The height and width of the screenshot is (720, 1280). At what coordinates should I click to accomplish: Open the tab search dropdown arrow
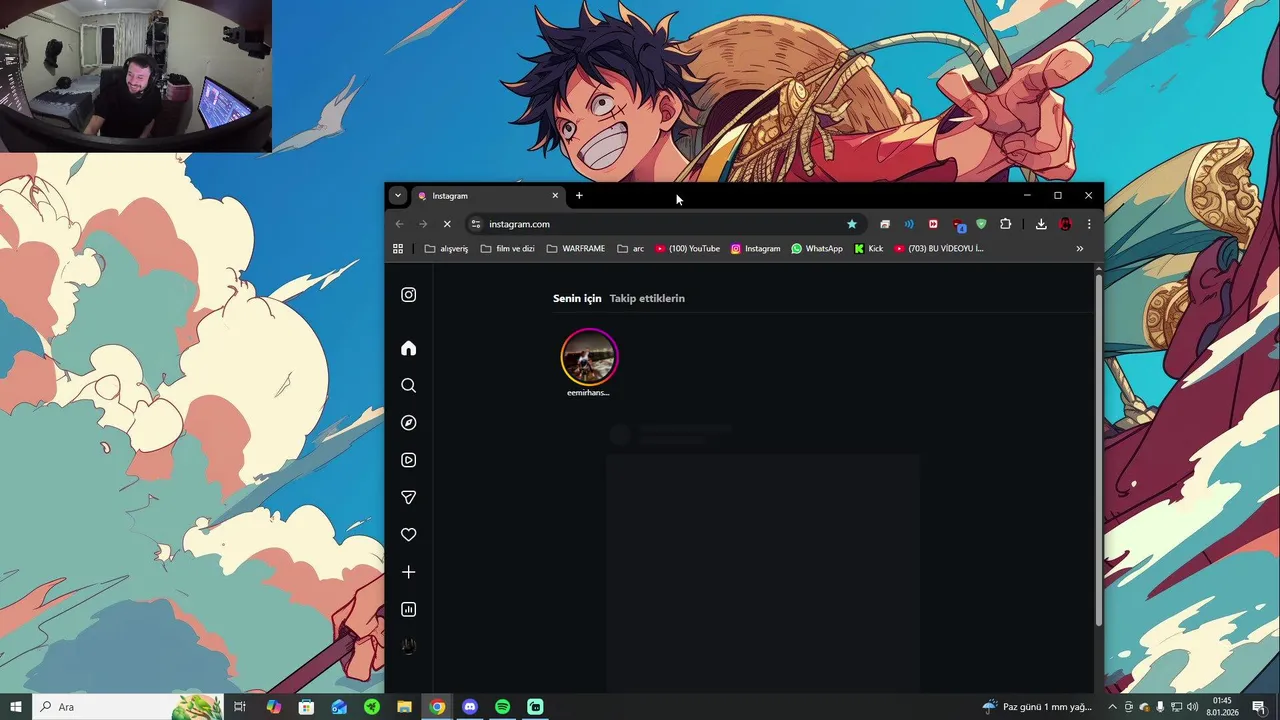click(398, 196)
